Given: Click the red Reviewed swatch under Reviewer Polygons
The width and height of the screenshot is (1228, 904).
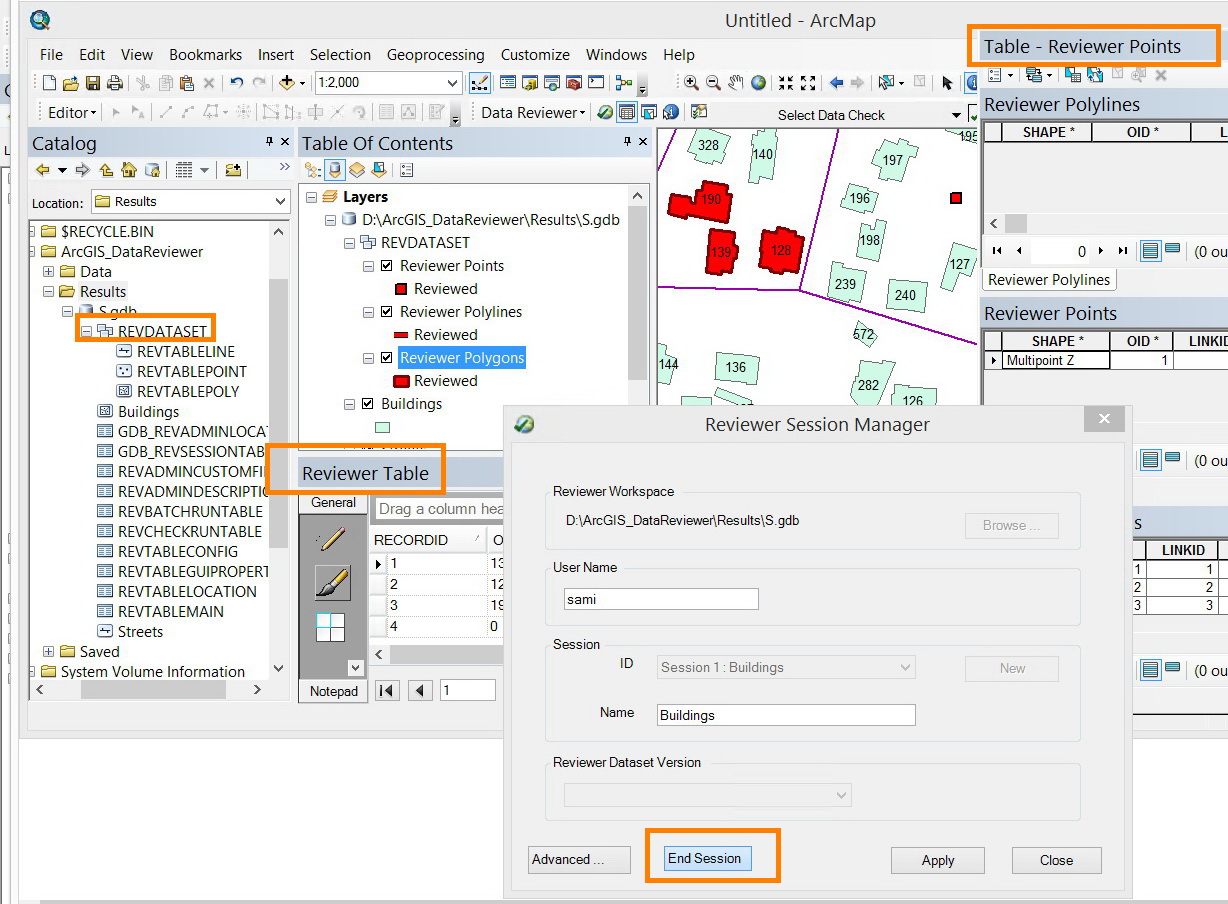Looking at the screenshot, I should pyautogui.click(x=401, y=381).
